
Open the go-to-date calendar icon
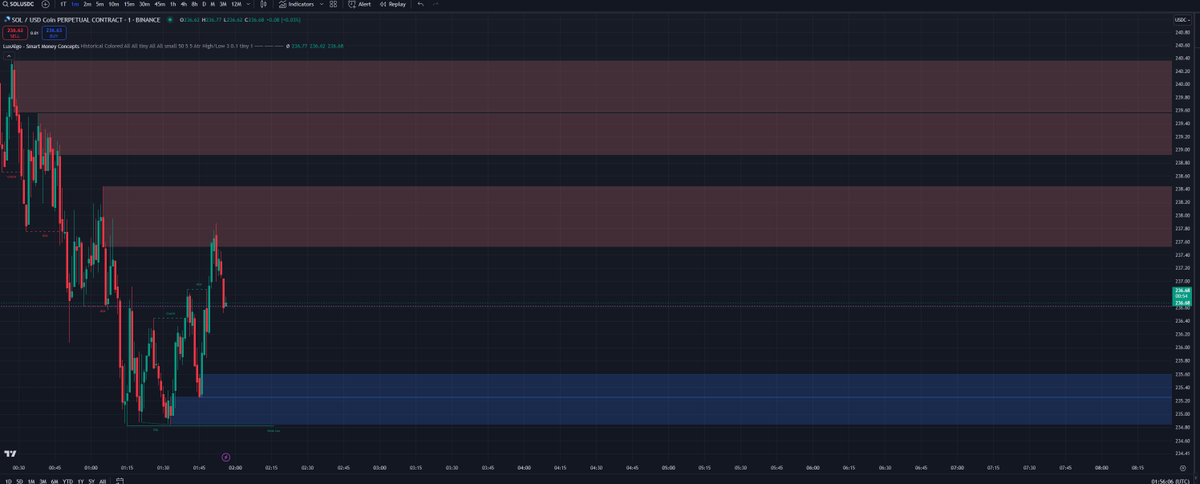[119, 481]
